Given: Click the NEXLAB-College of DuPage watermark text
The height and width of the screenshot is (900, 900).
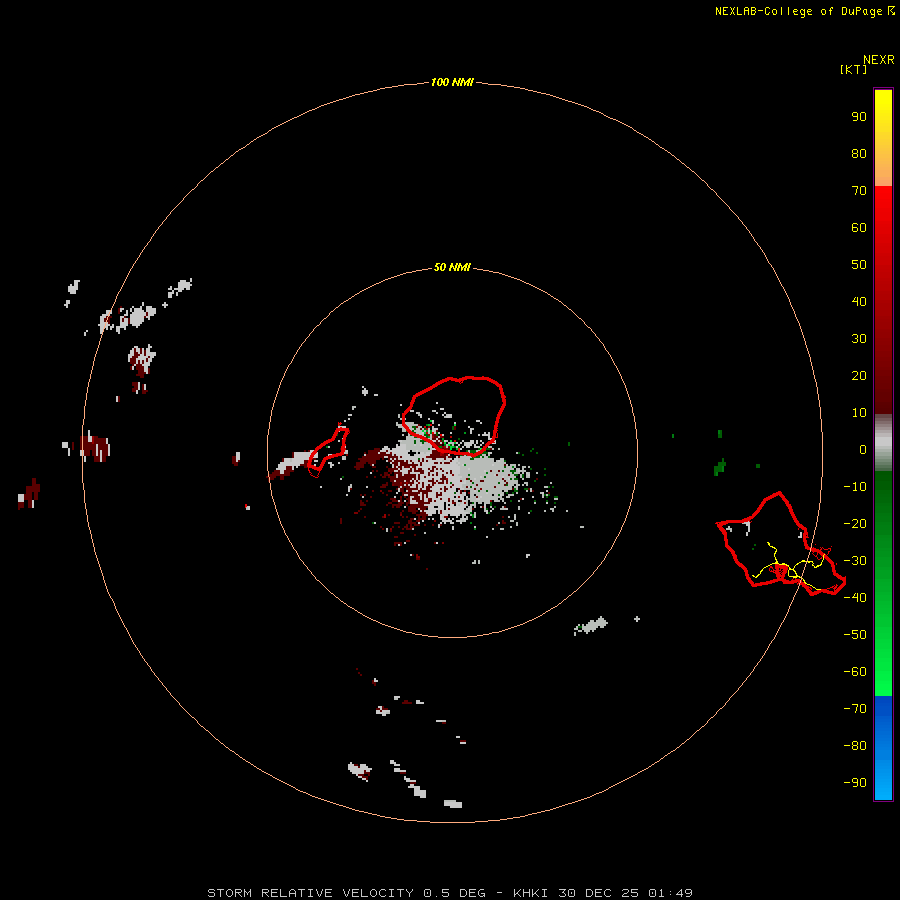Looking at the screenshot, I should 805,11.
